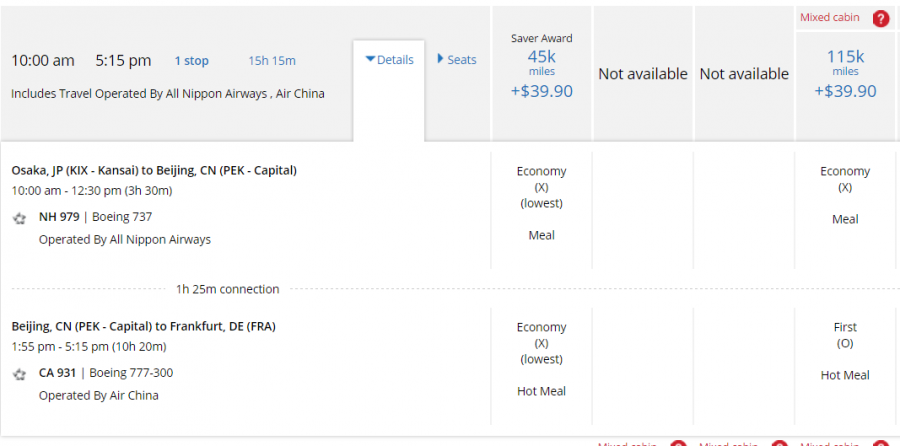Click the Operated By Air China text

point(98,395)
